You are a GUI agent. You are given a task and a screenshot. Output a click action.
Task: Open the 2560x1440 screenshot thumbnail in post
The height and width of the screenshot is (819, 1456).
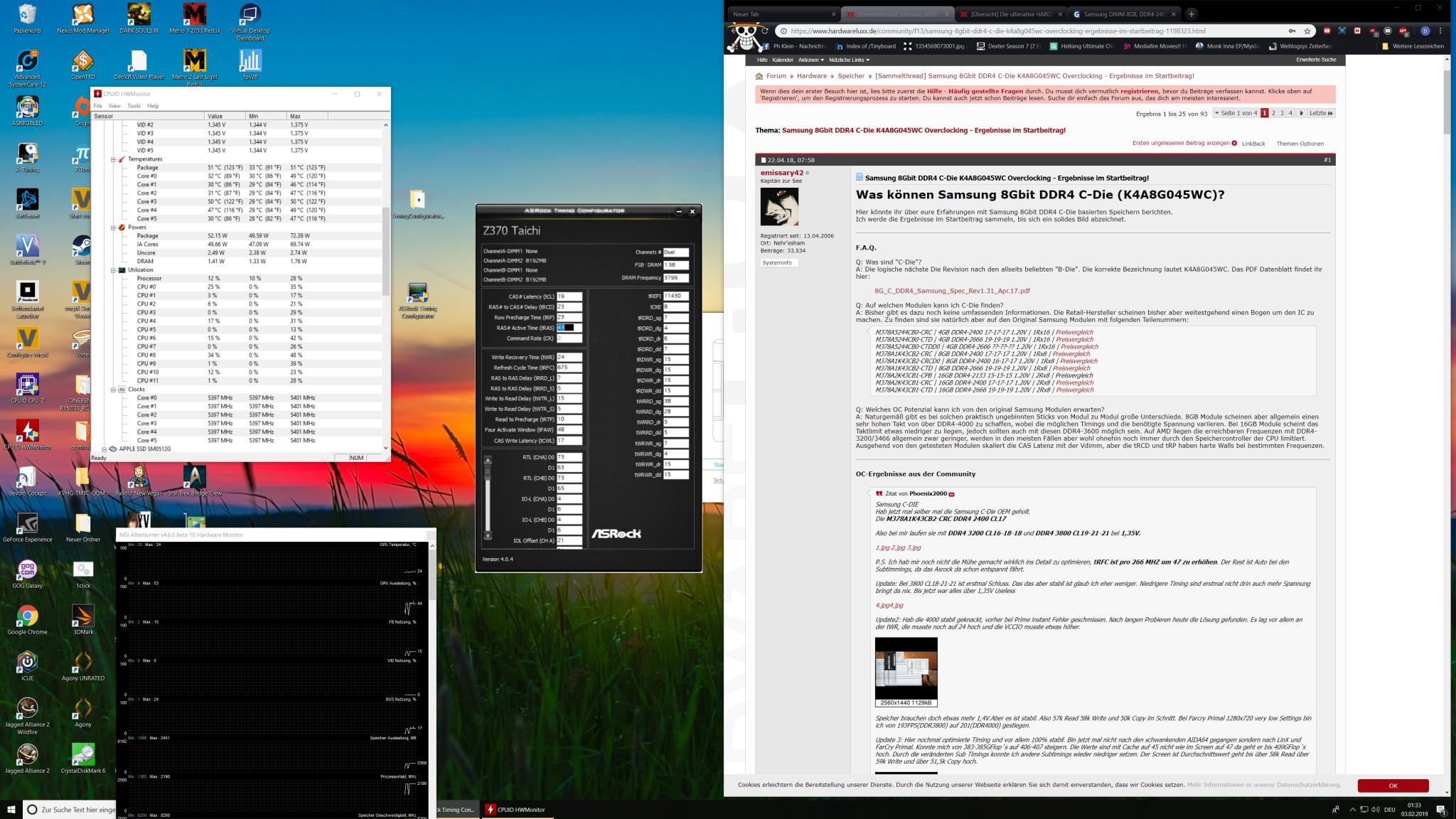[906, 668]
